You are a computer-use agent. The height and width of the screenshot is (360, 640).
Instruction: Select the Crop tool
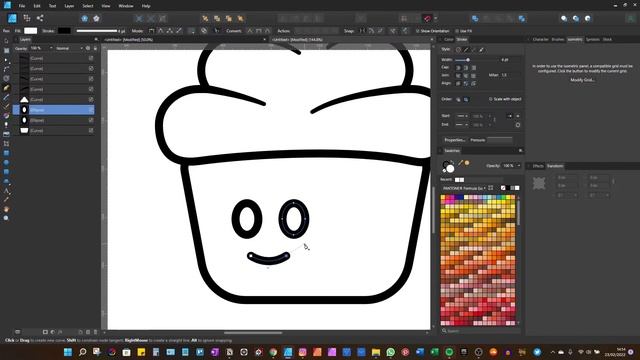(6, 144)
